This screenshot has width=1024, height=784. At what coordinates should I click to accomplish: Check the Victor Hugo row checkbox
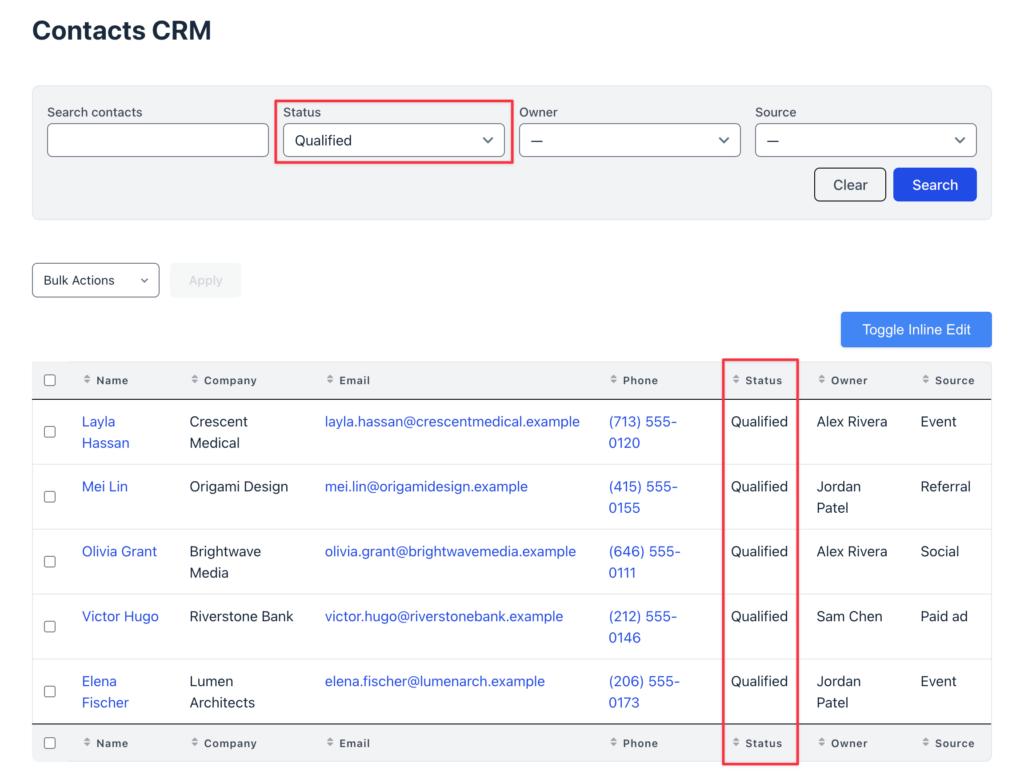click(50, 627)
